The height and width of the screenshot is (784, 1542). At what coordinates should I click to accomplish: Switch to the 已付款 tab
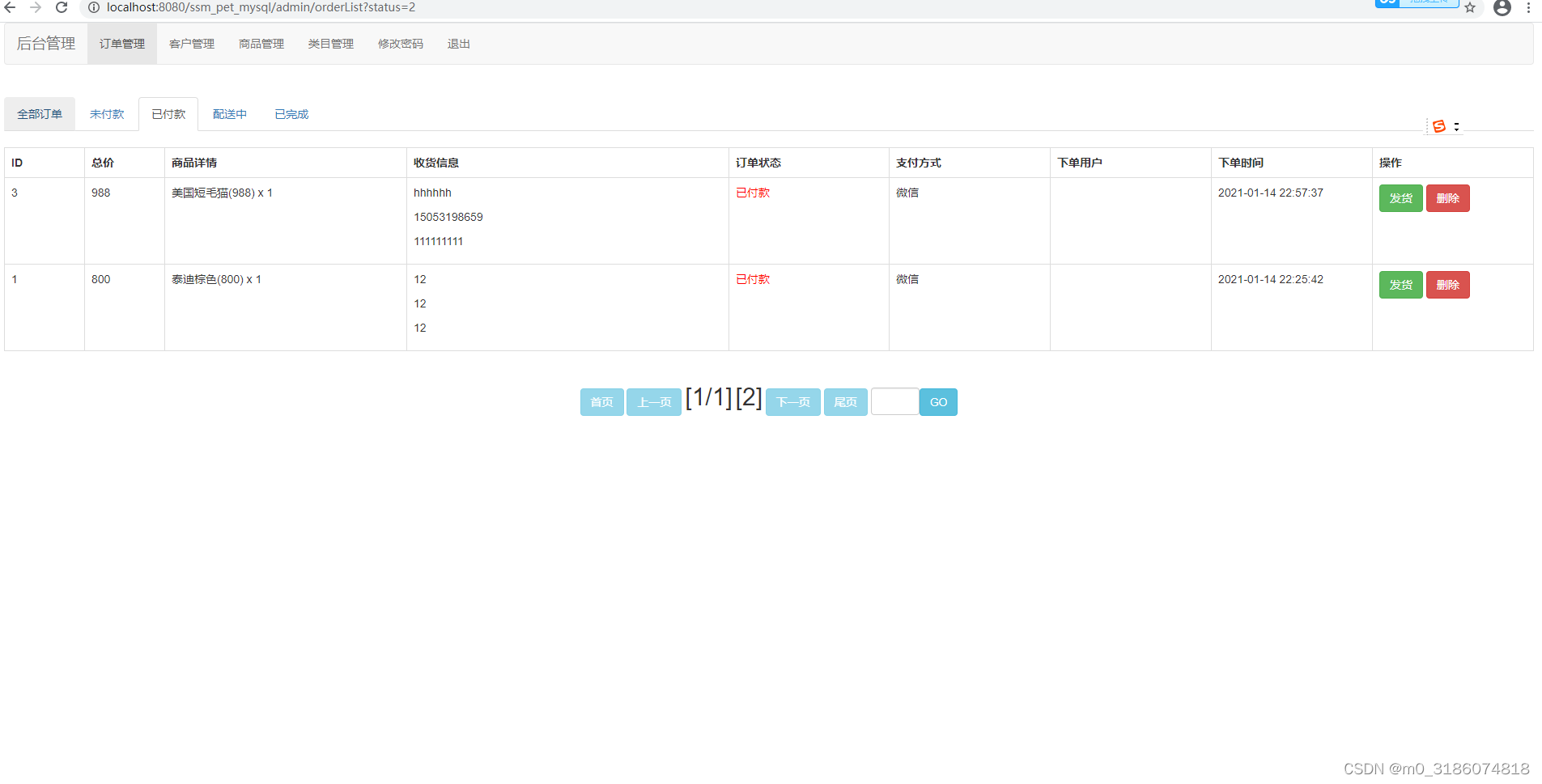(x=168, y=114)
